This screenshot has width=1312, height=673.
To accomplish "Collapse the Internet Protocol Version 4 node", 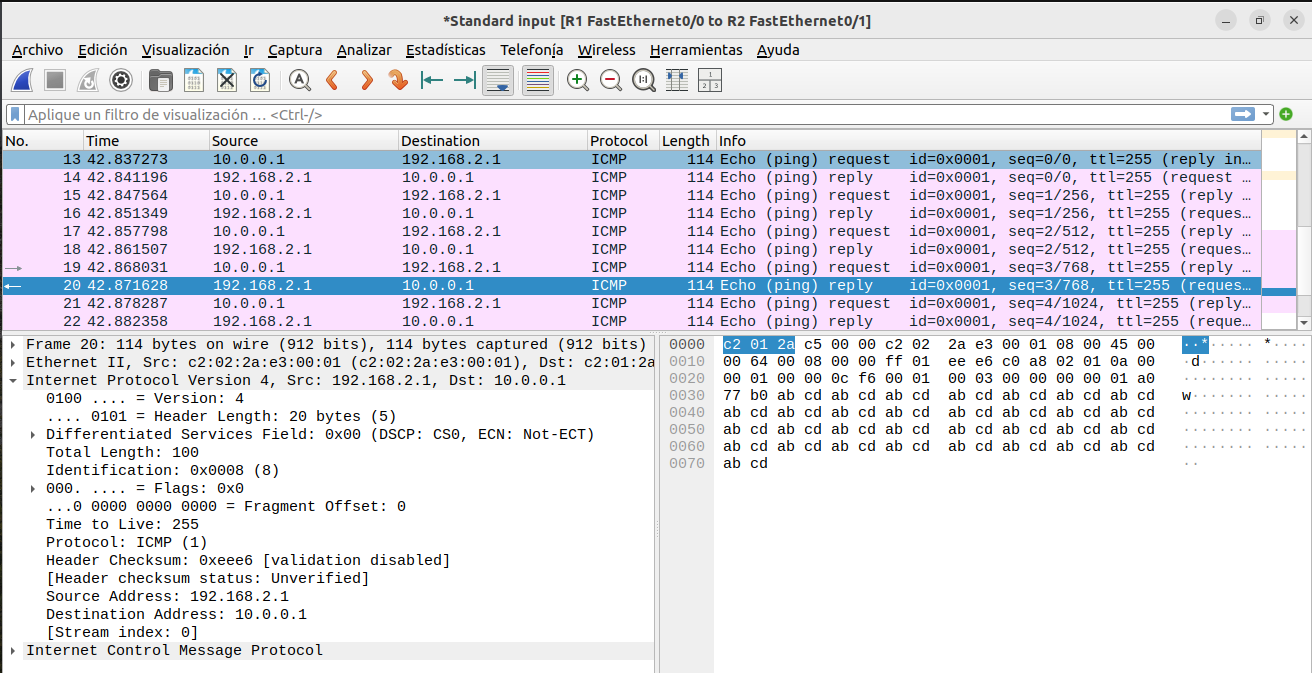I will [13, 381].
